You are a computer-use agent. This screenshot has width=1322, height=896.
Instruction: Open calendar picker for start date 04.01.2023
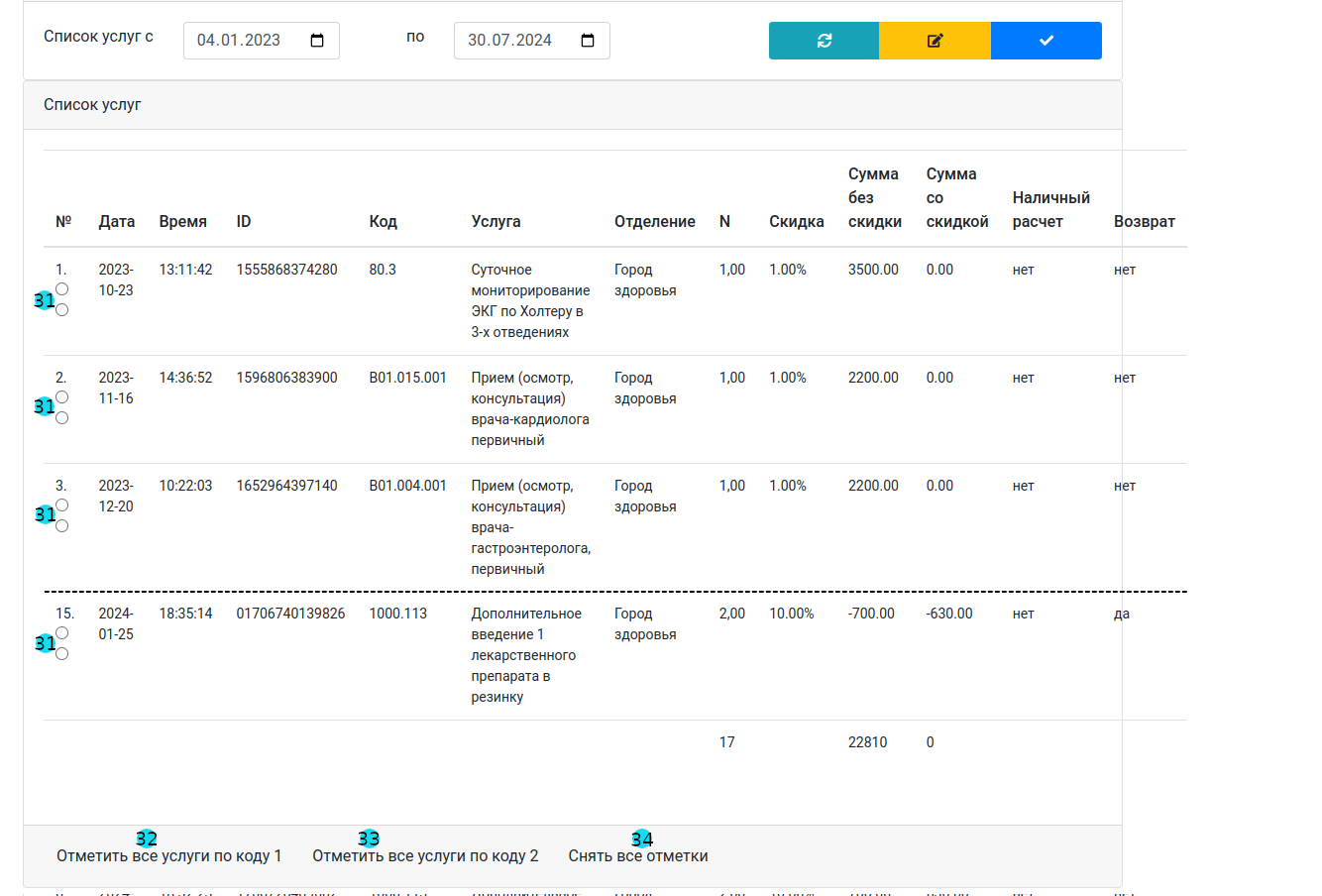(317, 41)
